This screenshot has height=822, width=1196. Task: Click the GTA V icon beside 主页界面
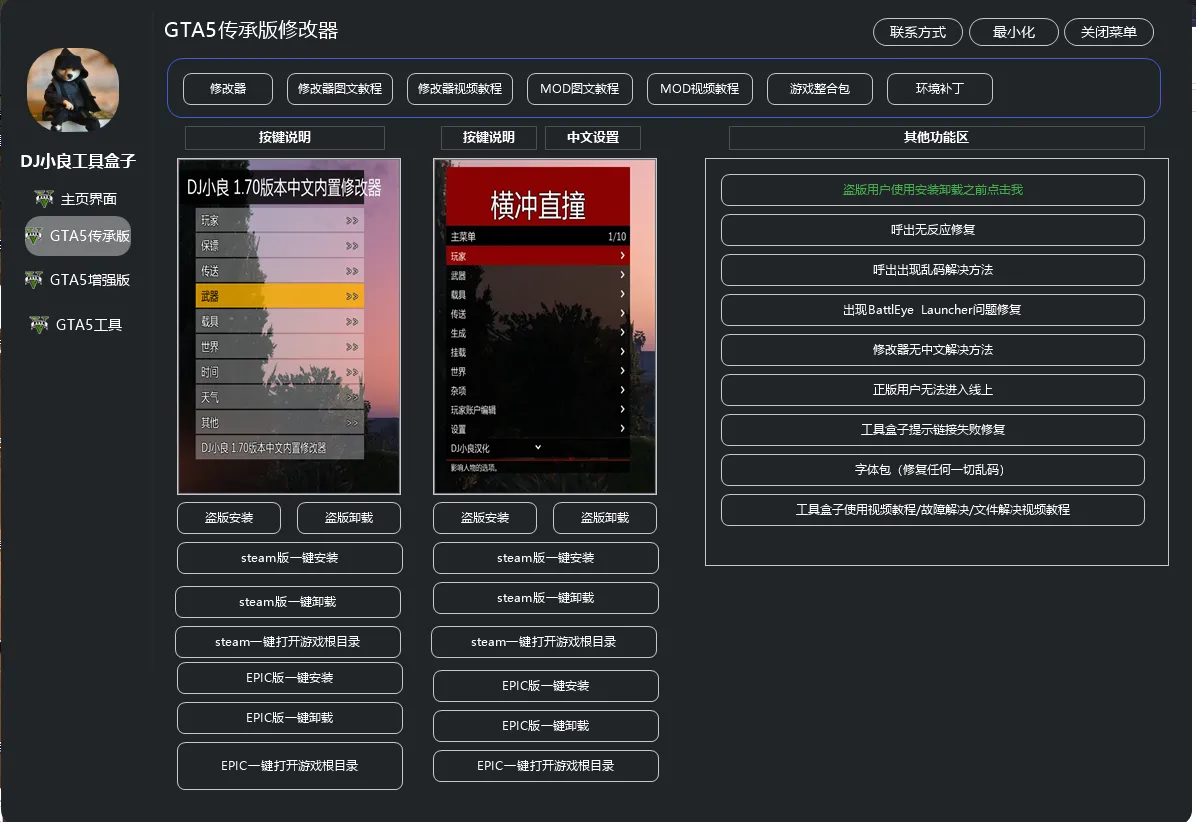tap(43, 199)
